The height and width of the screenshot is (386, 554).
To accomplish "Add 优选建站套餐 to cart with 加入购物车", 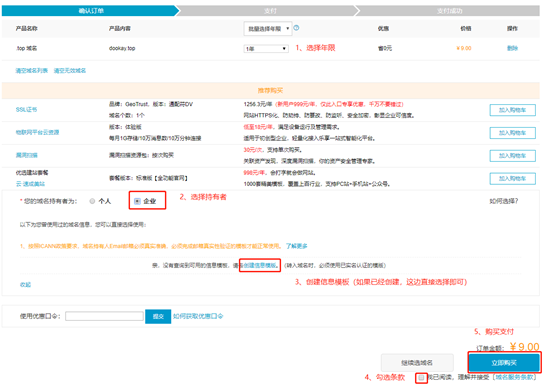I will pyautogui.click(x=512, y=179).
